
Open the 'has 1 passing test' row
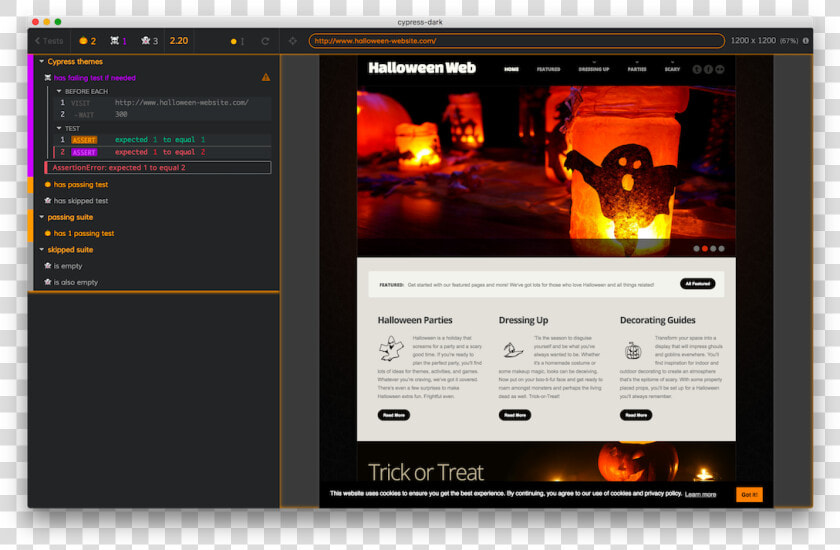click(84, 233)
